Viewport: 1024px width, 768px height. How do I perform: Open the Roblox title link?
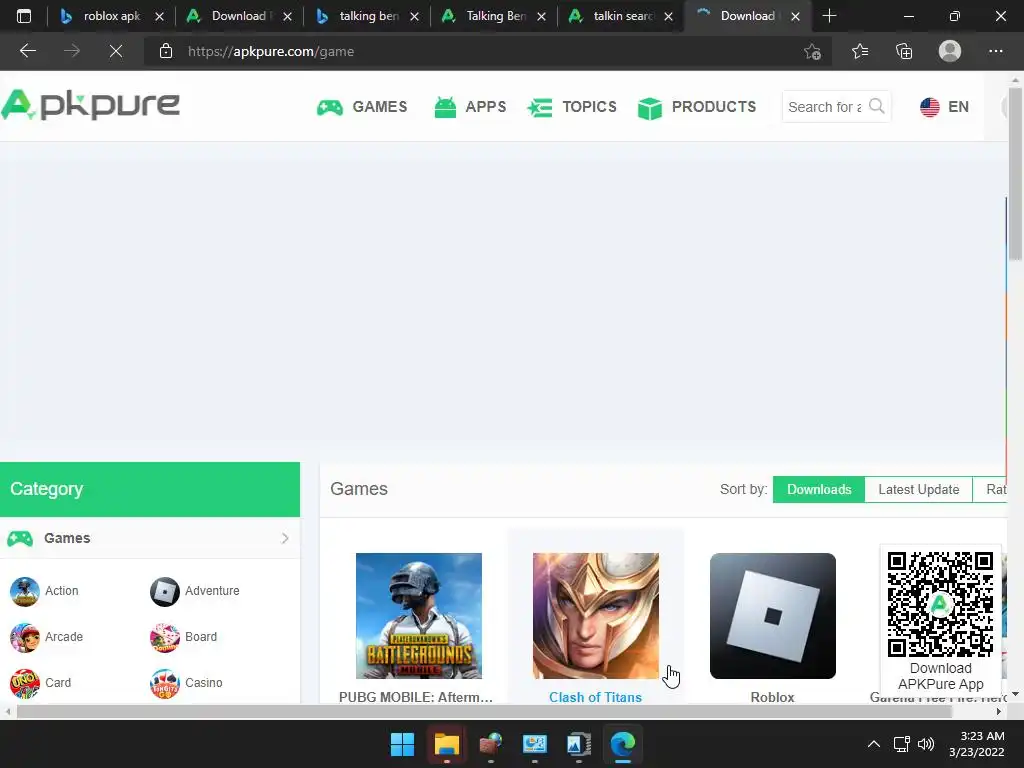point(773,697)
